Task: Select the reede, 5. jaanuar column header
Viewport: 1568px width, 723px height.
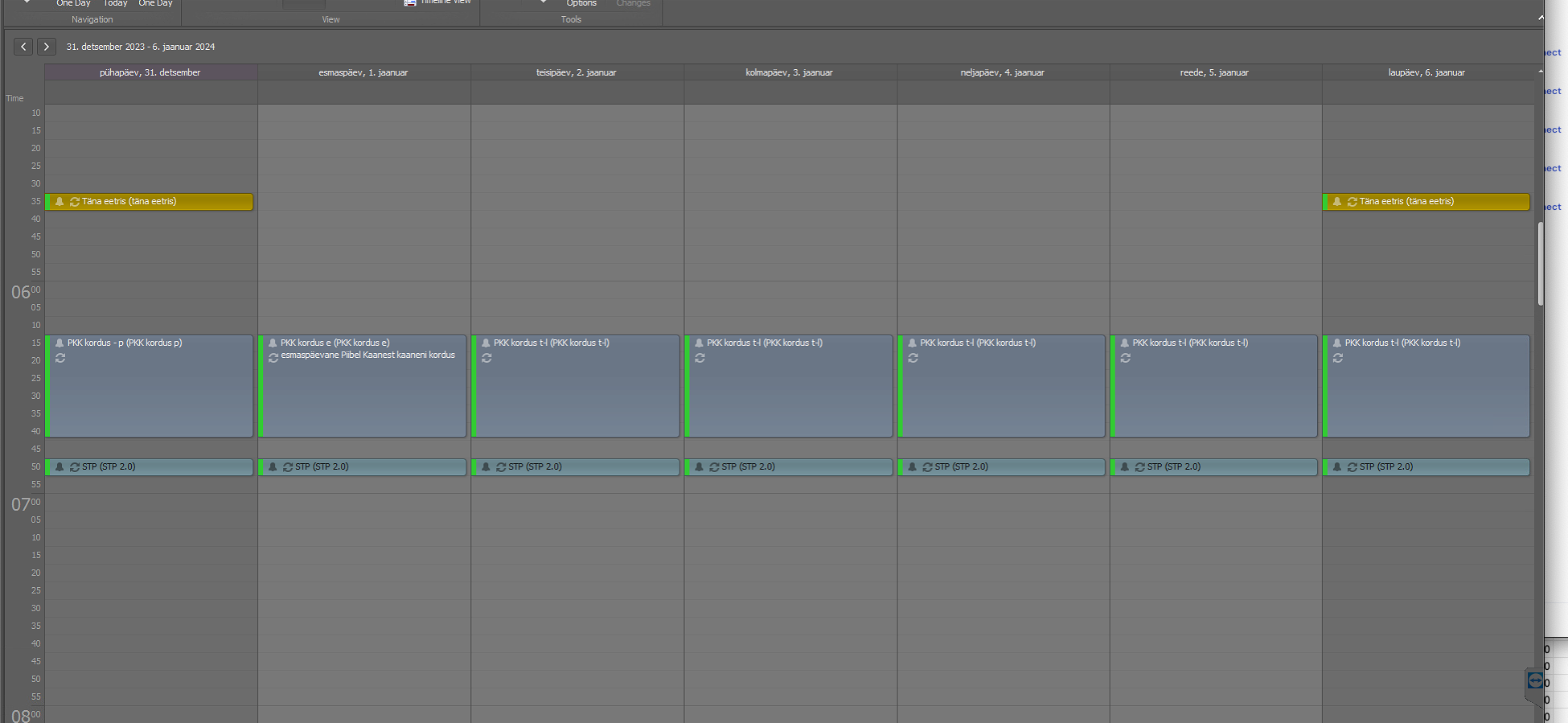Action: (1214, 72)
